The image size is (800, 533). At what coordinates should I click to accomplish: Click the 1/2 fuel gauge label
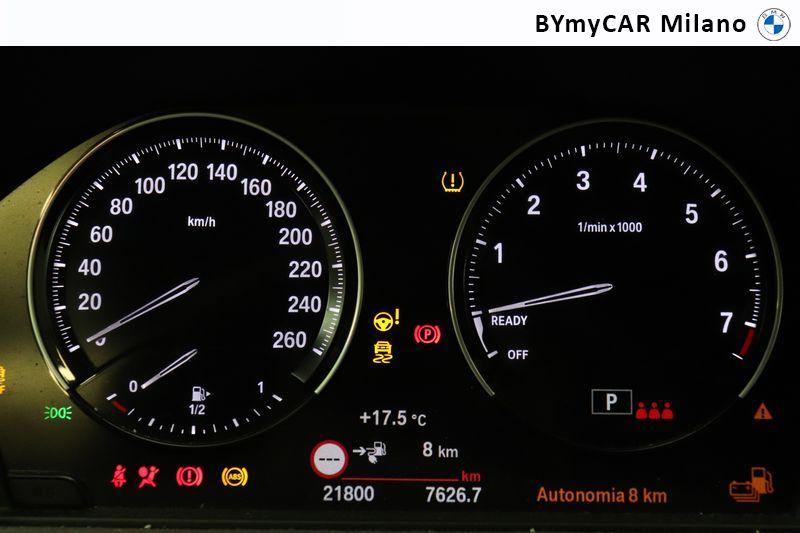(197, 410)
